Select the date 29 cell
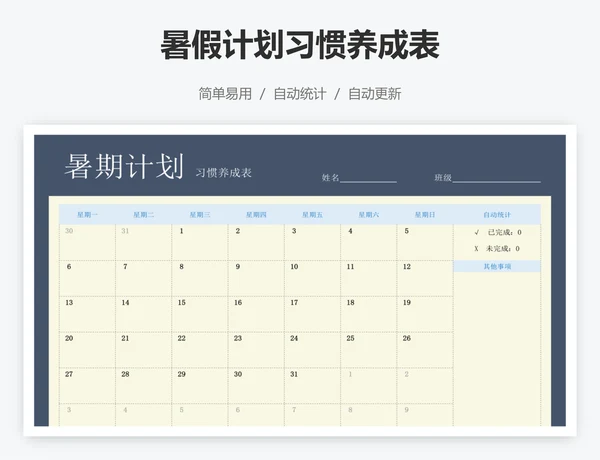This screenshot has height=460, width=600. pos(200,386)
